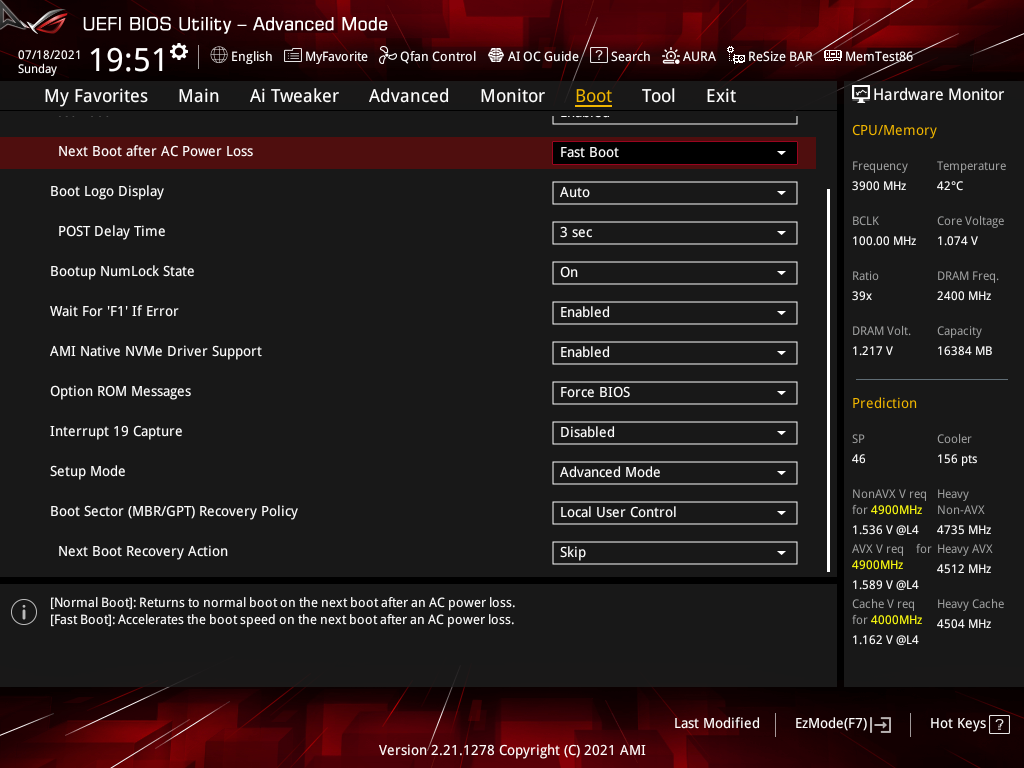Image resolution: width=1024 pixels, height=768 pixels.
Task: Open the Exit menu
Action: (x=720, y=95)
